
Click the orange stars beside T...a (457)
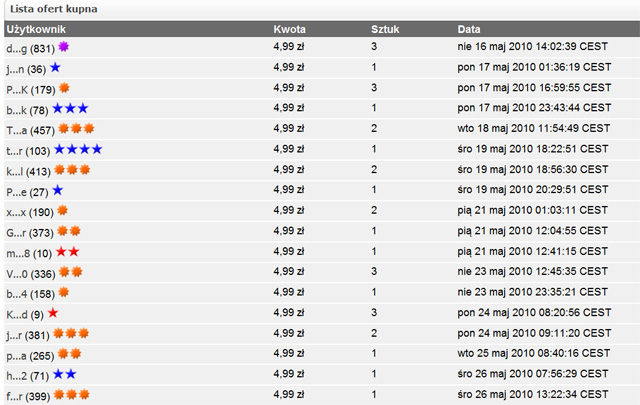76,129
